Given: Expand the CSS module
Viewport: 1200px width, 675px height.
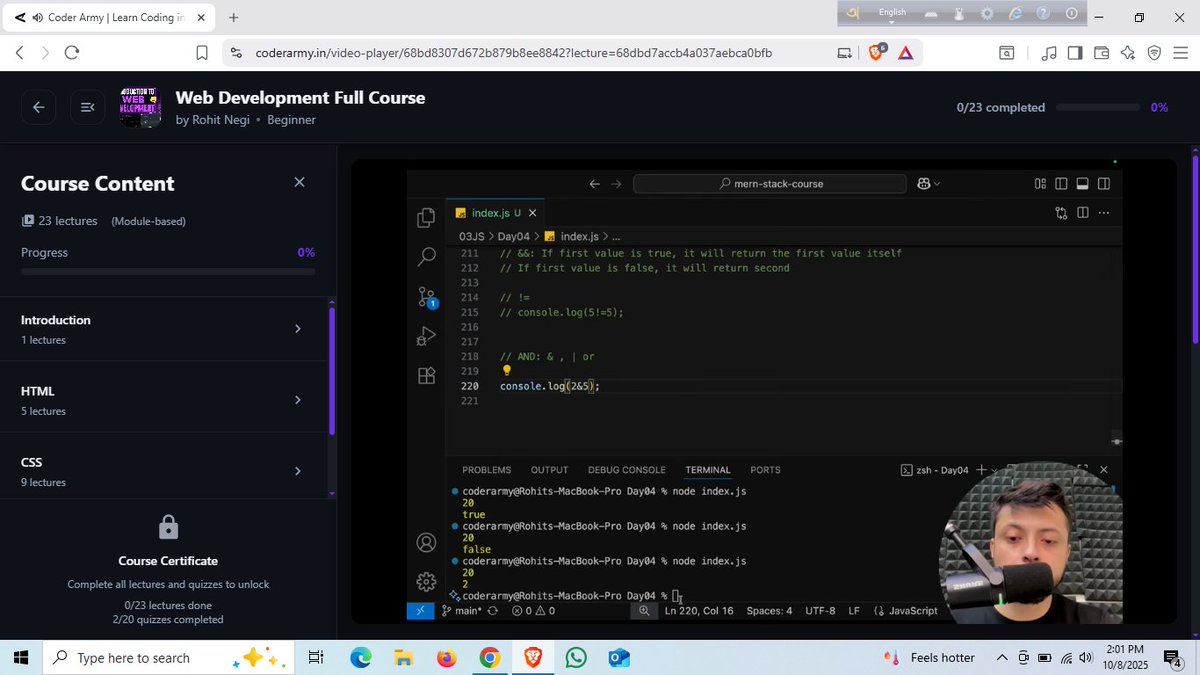Looking at the screenshot, I should pos(297,471).
